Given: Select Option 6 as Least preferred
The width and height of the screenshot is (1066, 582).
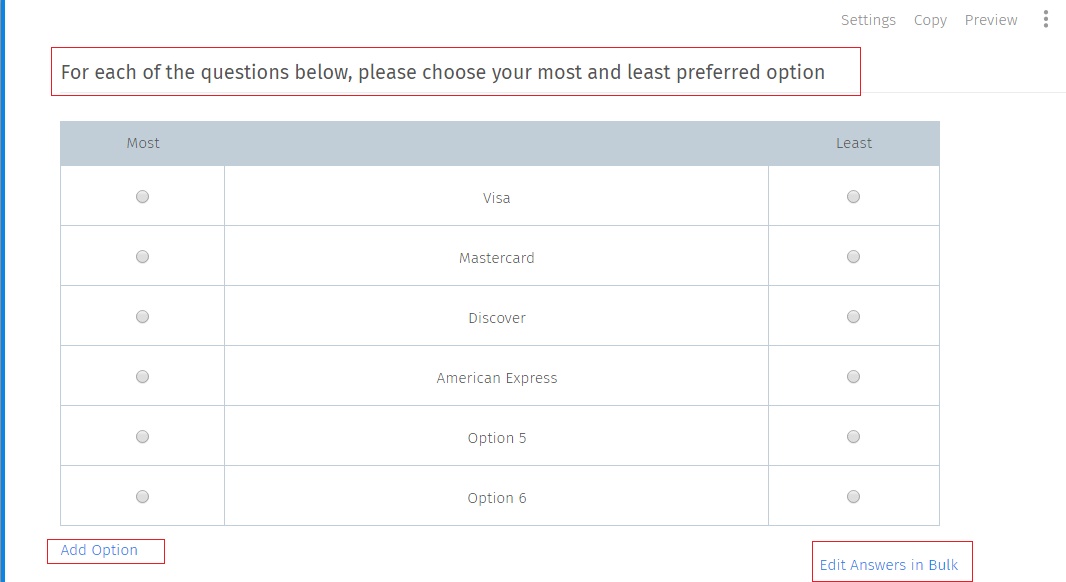Looking at the screenshot, I should click(853, 495).
